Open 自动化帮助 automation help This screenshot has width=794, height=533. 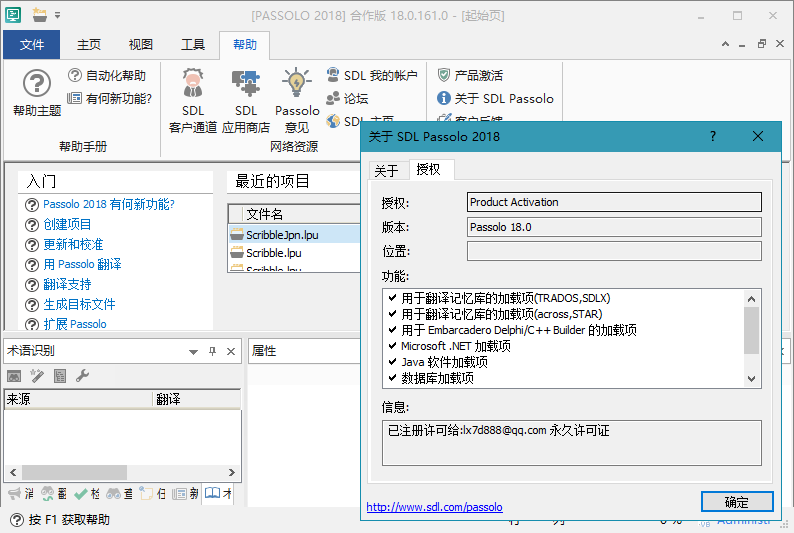pyautogui.click(x=109, y=75)
